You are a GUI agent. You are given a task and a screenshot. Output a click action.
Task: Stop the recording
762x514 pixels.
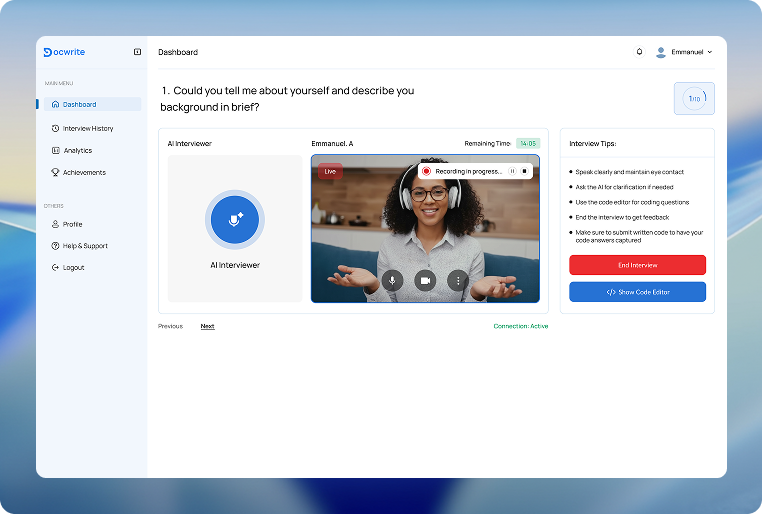click(x=524, y=171)
